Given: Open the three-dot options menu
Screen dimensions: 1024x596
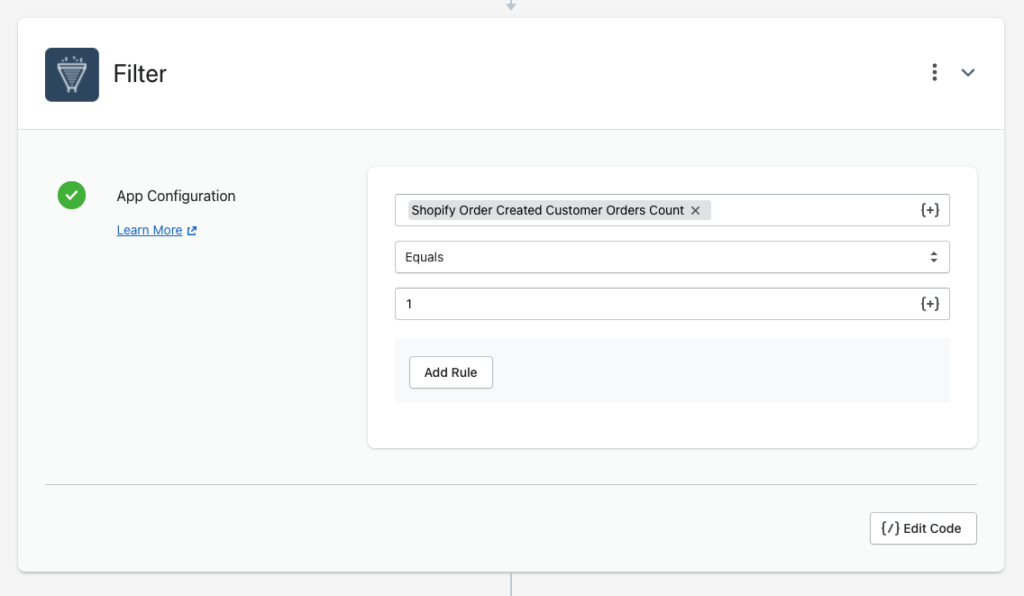Looking at the screenshot, I should click(935, 72).
